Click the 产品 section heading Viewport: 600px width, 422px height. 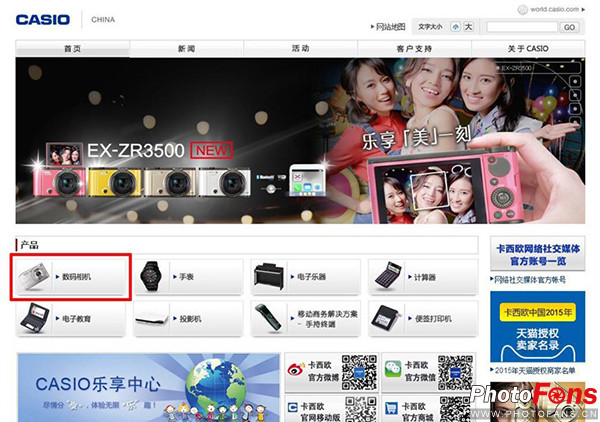[29, 245]
